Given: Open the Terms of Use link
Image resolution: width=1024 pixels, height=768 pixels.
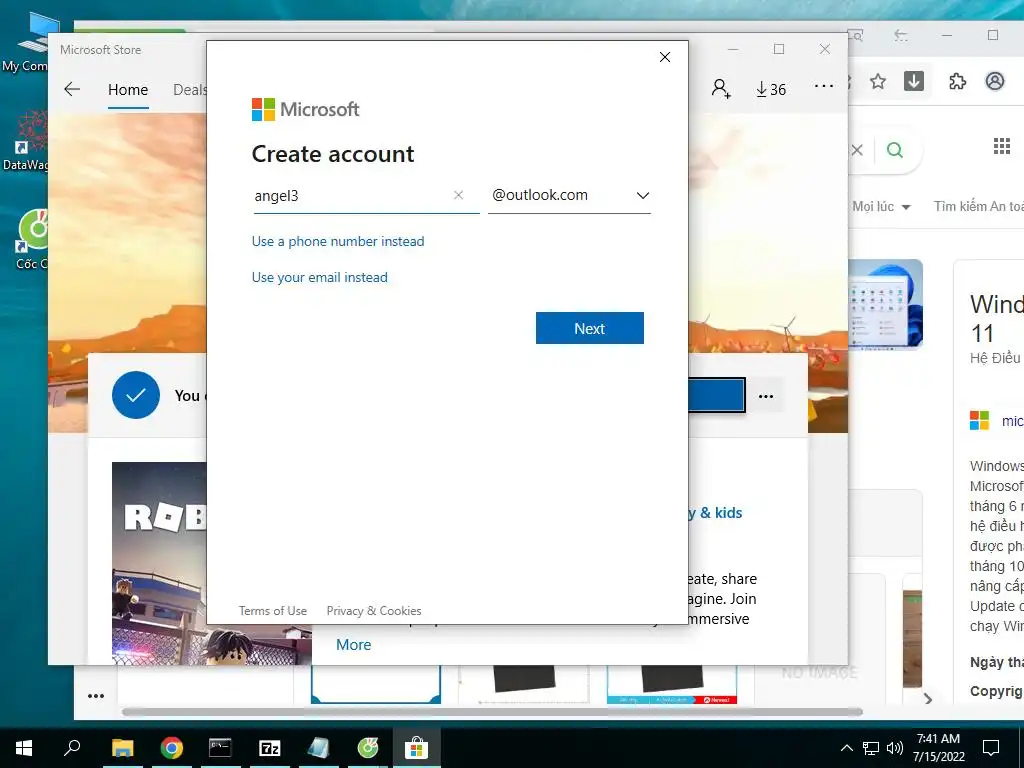Looking at the screenshot, I should 272,611.
